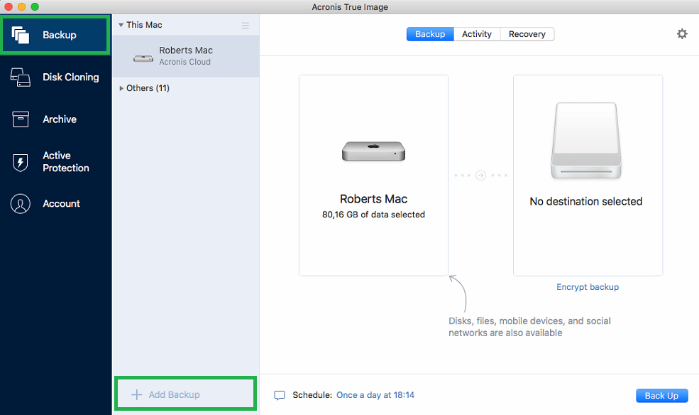Viewport: 699px width, 415px height.
Task: Switch to the Recovery tab
Action: coord(527,34)
